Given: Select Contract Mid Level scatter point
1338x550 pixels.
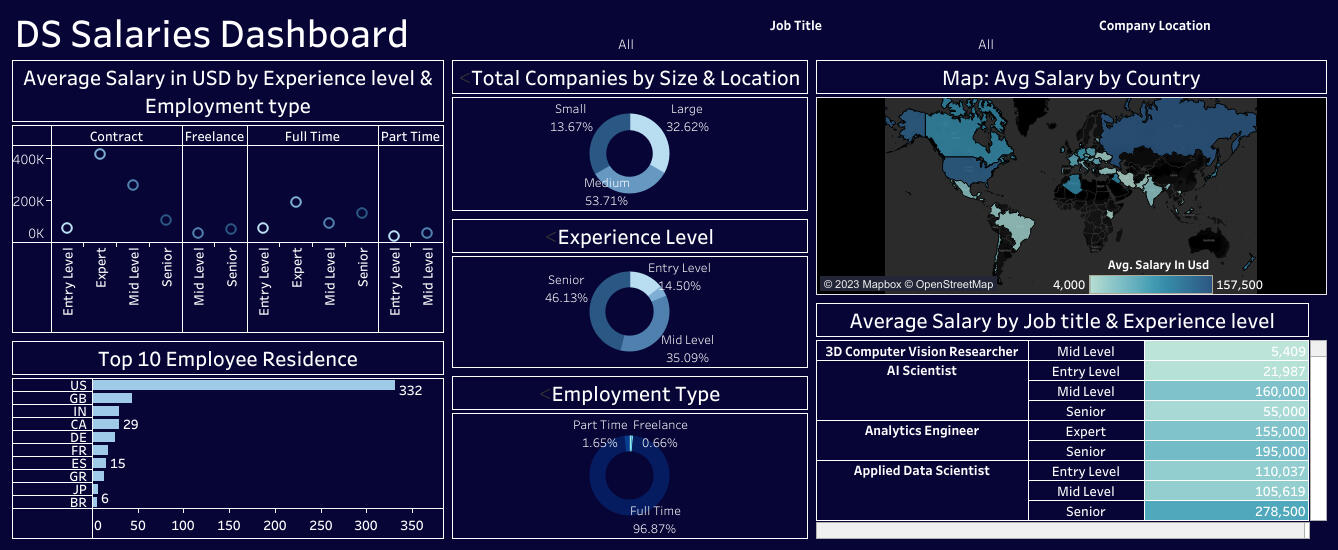Looking at the screenshot, I should (x=133, y=185).
